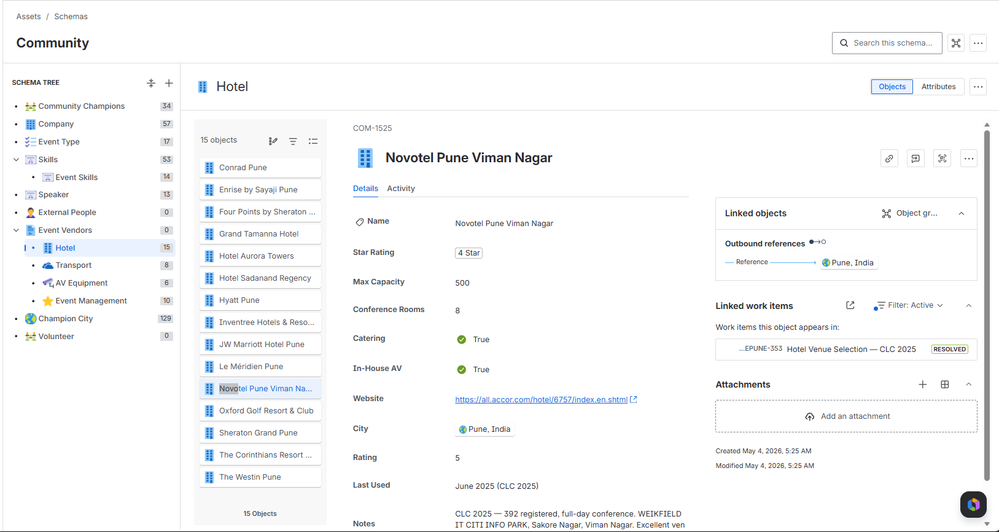Select Champion City in the schema tree
Image resolution: width=999 pixels, height=532 pixels.
[66, 319]
